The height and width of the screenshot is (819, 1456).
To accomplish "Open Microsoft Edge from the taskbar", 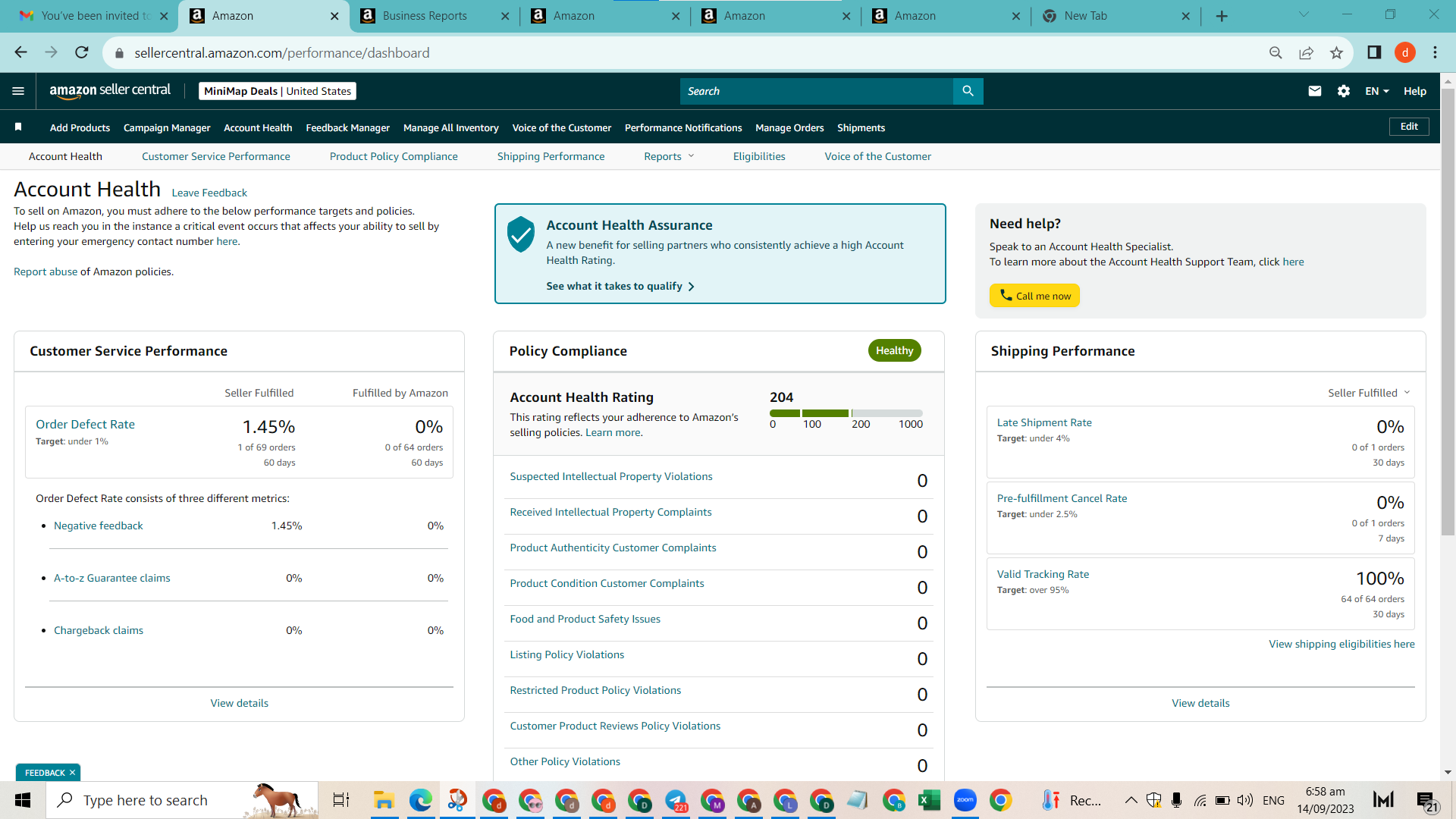I will pos(421,800).
